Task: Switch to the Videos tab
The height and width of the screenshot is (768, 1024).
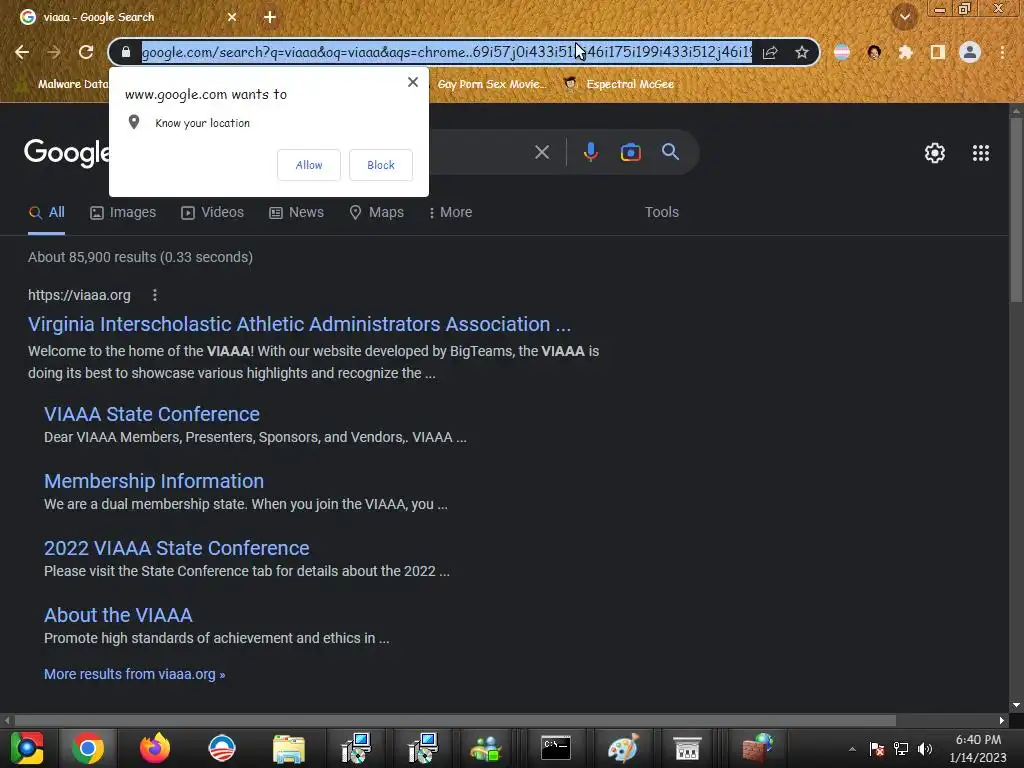Action: click(x=213, y=212)
